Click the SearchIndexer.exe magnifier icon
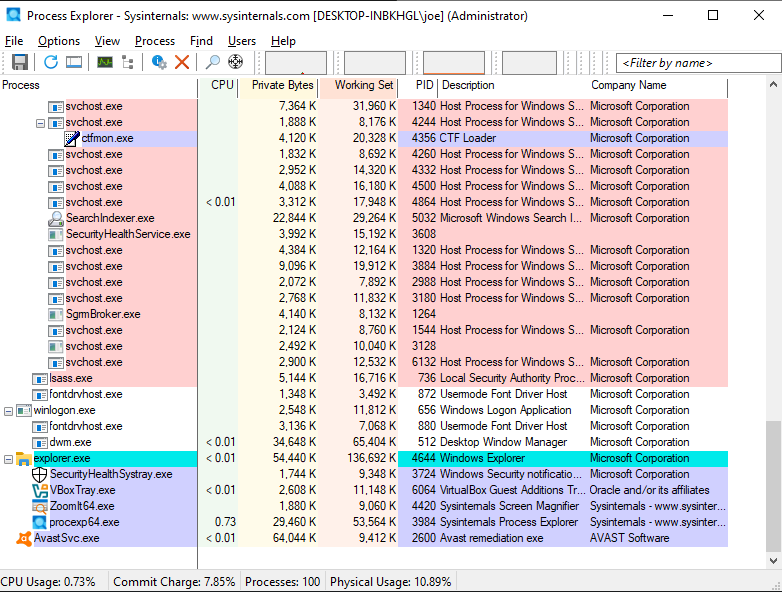The image size is (782, 592). (56, 218)
